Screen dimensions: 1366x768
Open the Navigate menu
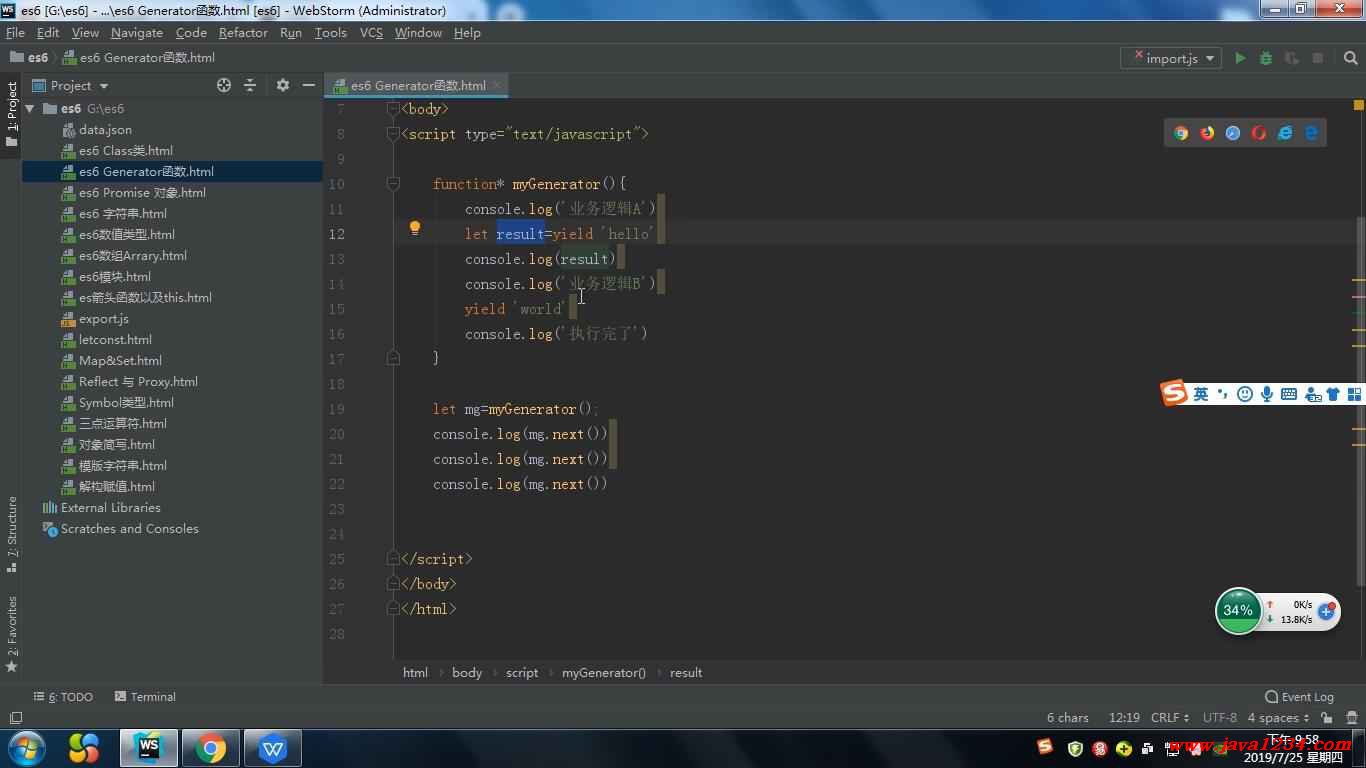pos(136,32)
